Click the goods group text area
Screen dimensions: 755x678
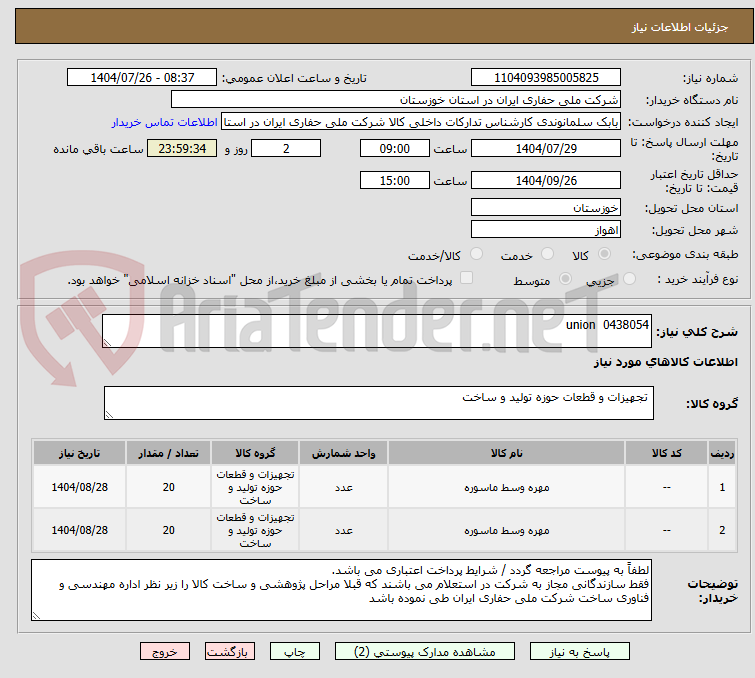click(378, 403)
